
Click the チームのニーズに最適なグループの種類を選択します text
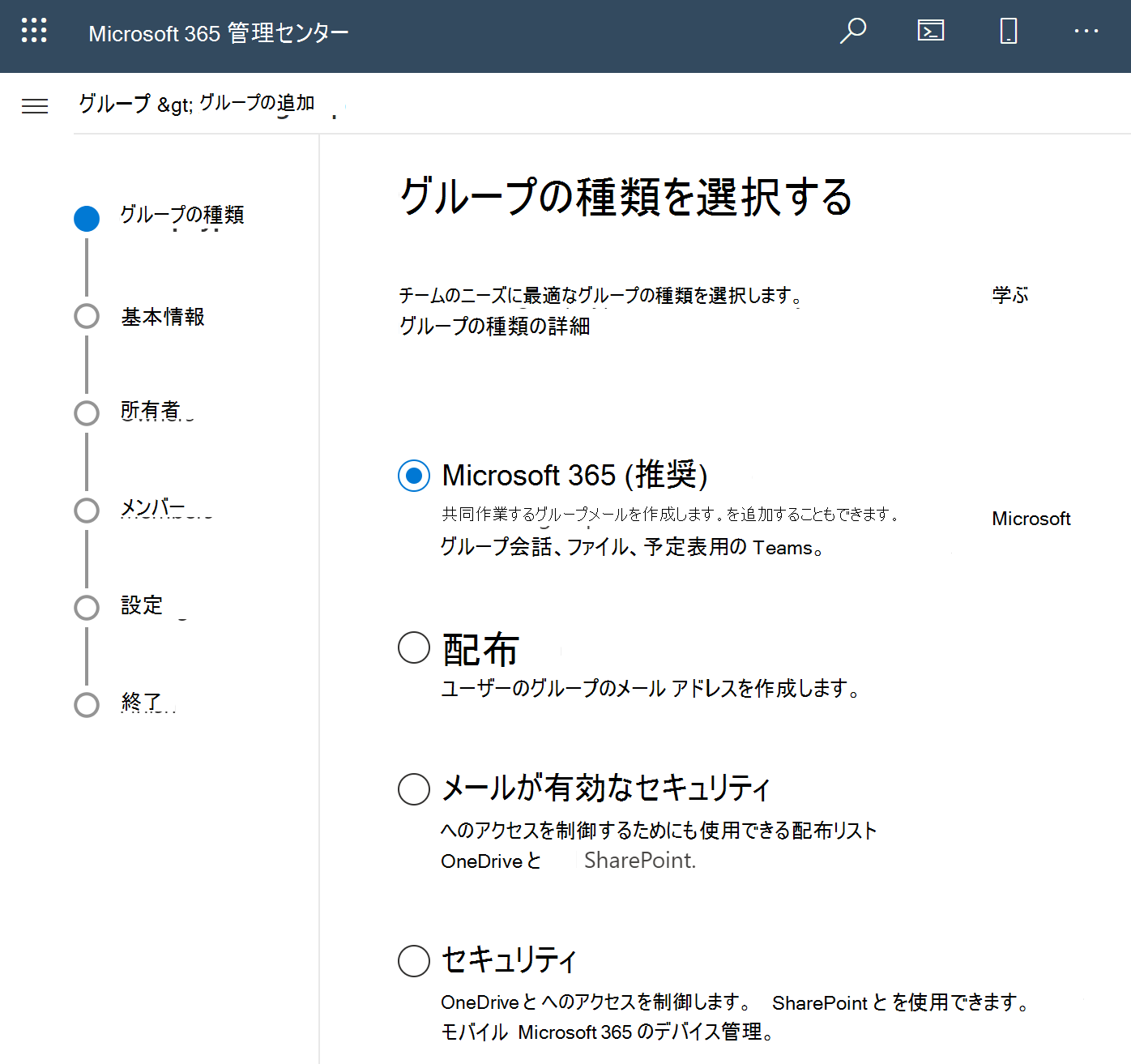(600, 296)
